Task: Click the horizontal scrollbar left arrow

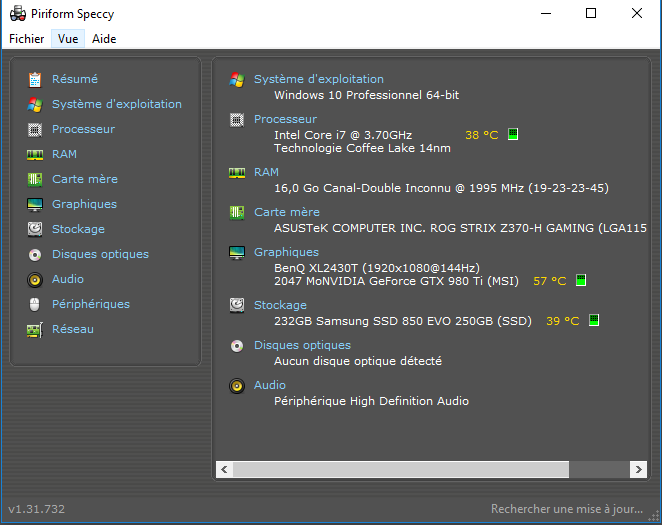Action: 224,469
